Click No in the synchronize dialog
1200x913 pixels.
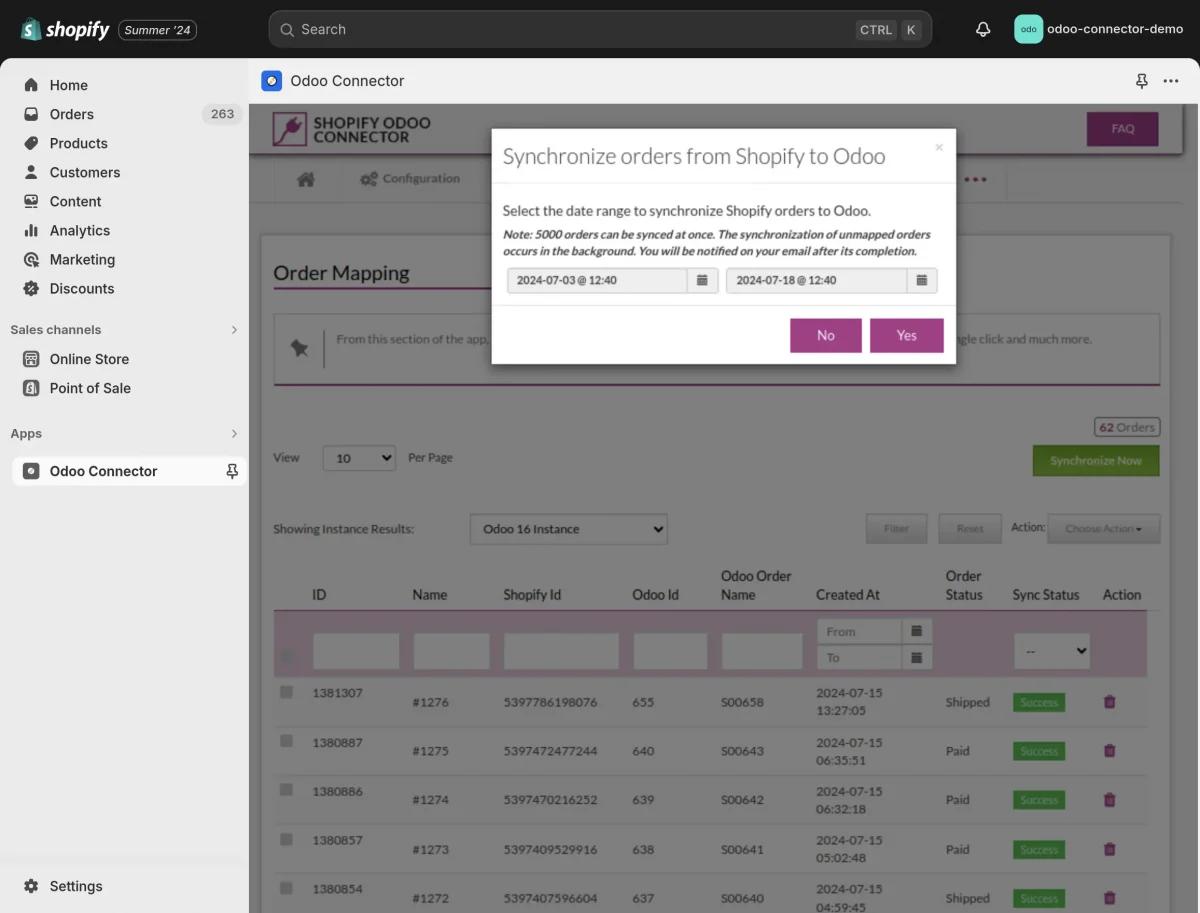(826, 336)
